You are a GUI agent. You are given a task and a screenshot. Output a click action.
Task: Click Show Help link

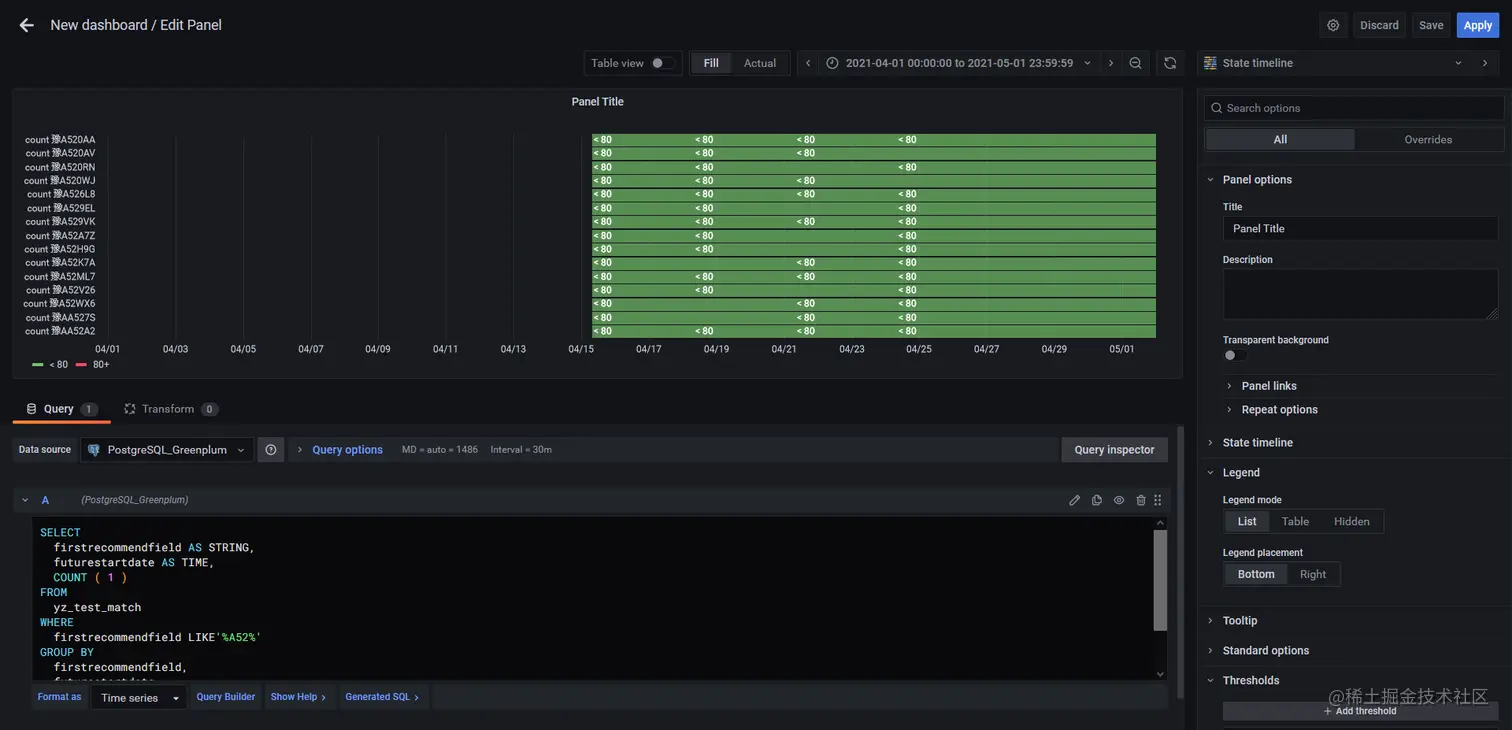point(298,698)
